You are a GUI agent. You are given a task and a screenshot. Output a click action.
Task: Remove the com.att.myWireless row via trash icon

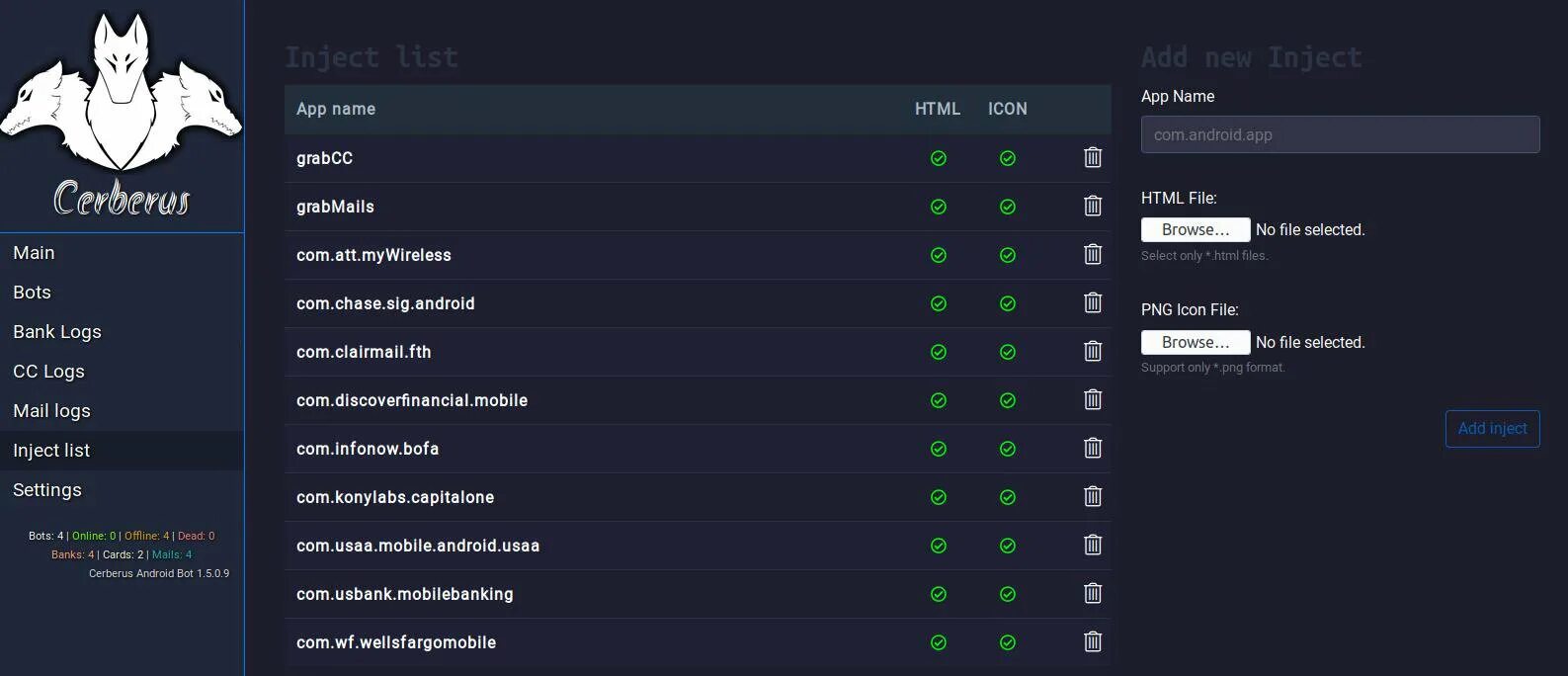(x=1092, y=254)
